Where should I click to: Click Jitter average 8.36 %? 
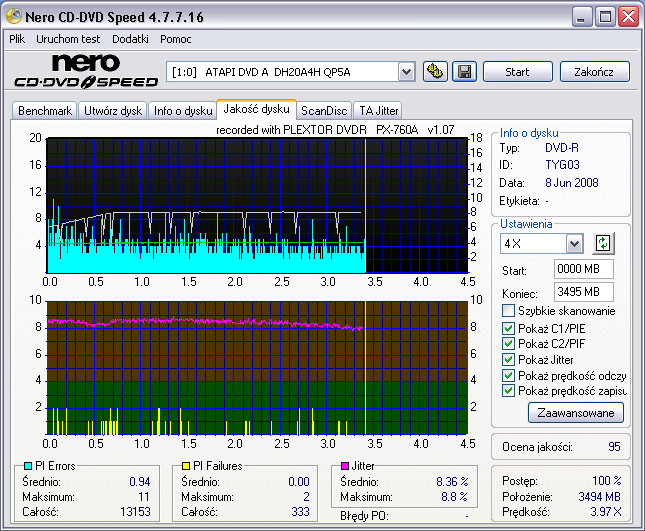(452, 481)
